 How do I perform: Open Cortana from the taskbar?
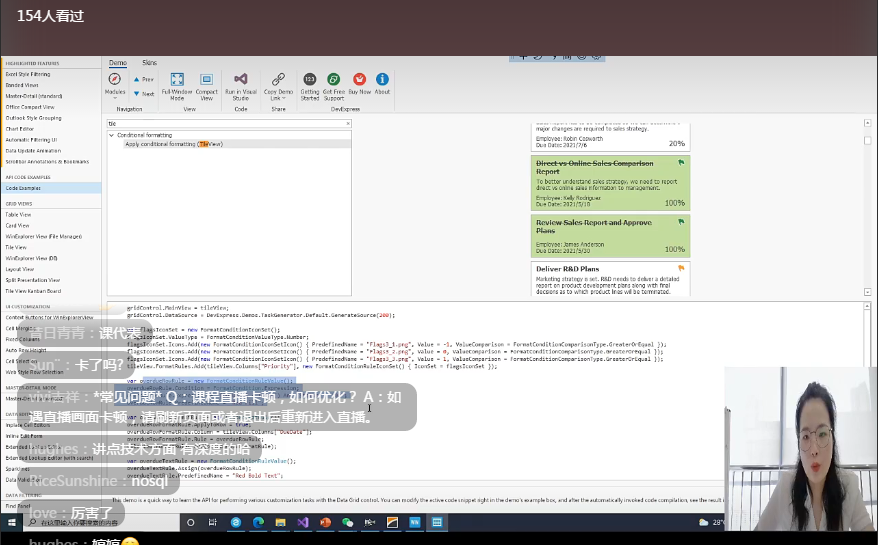pos(190,522)
